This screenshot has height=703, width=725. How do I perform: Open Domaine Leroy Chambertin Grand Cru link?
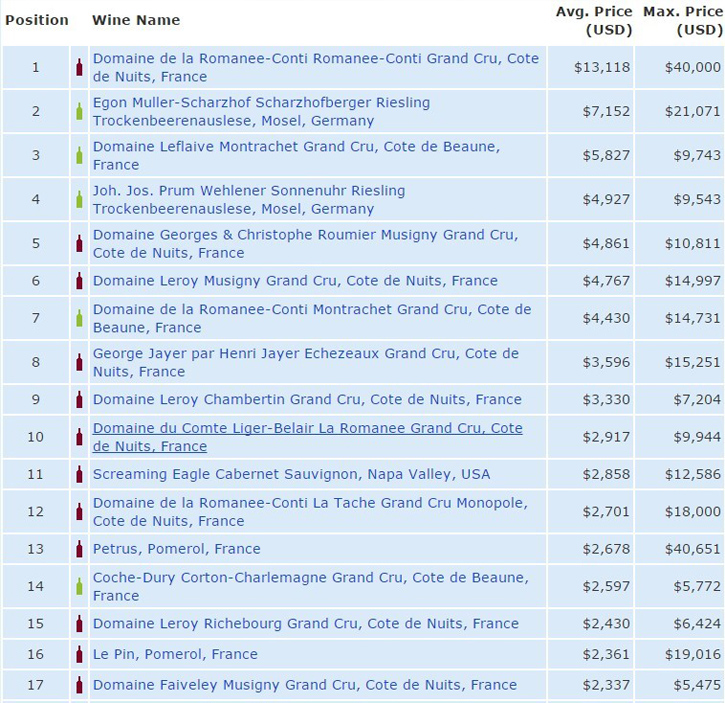(307, 400)
